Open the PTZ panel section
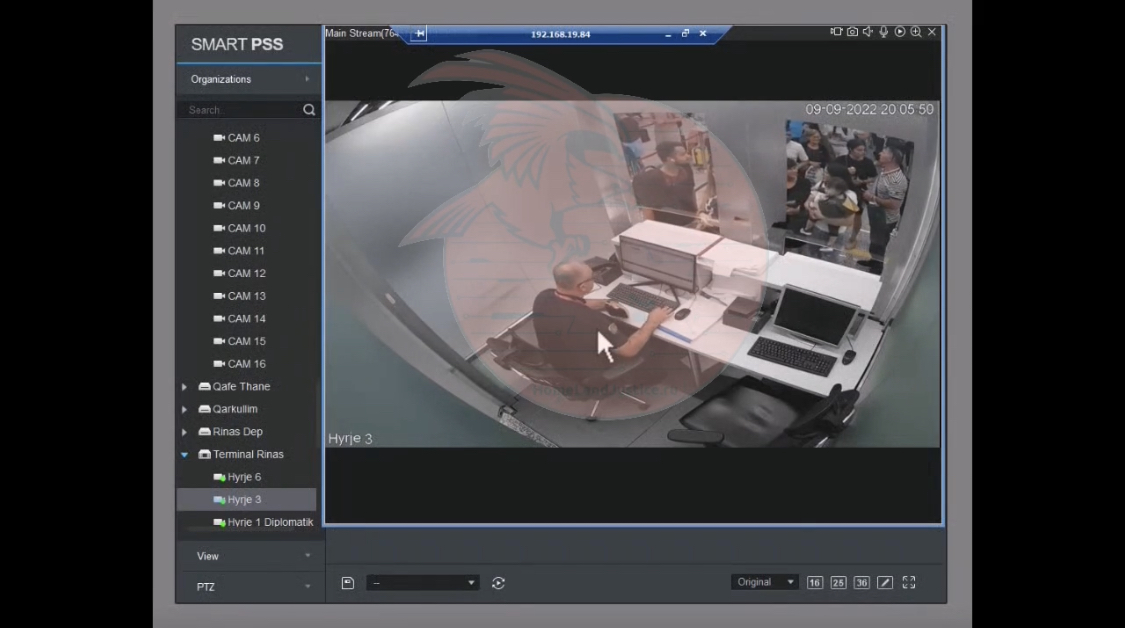Screen dimensions: 1125x628 (x=249, y=587)
